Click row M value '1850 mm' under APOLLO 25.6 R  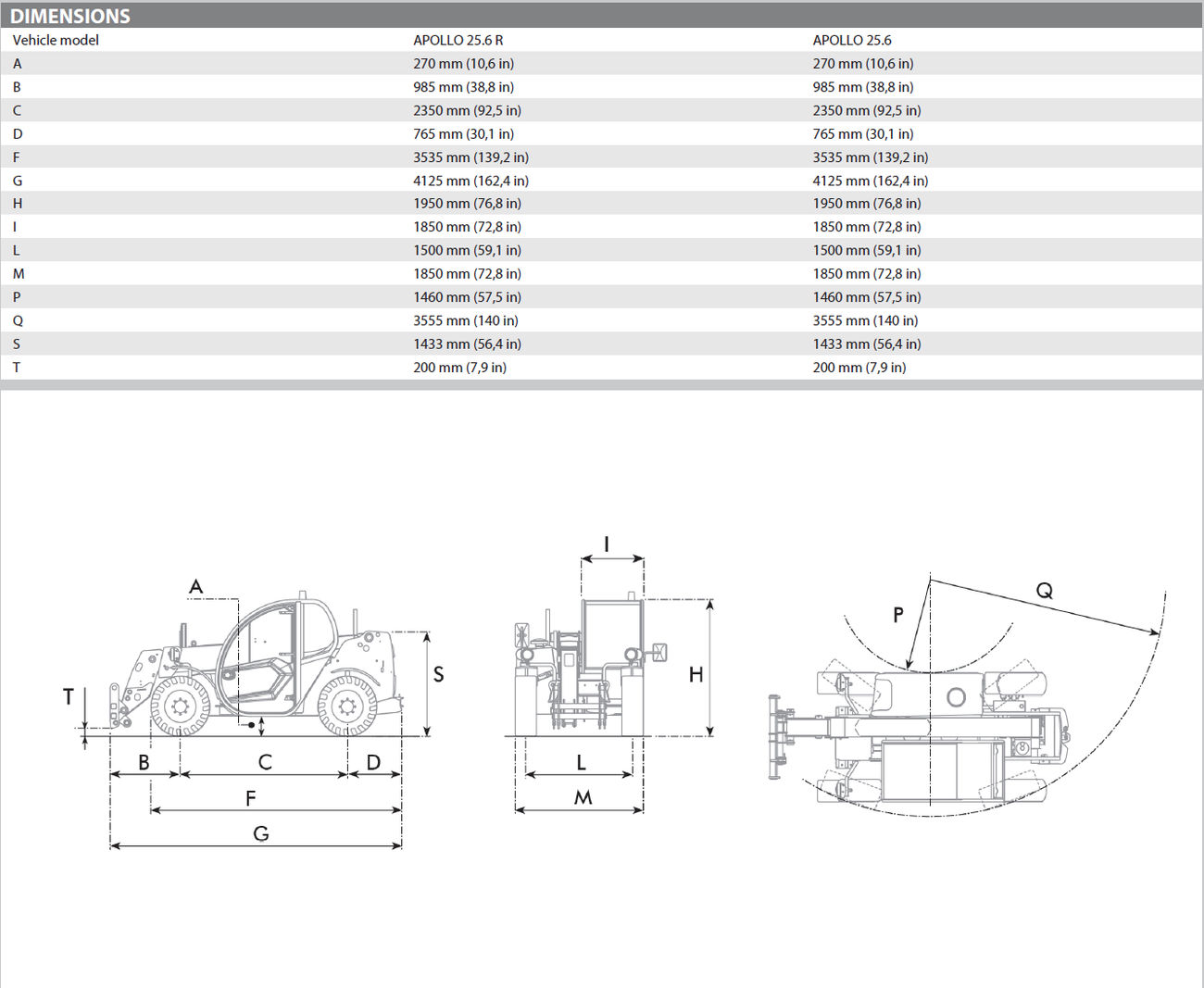pyautogui.click(x=468, y=274)
